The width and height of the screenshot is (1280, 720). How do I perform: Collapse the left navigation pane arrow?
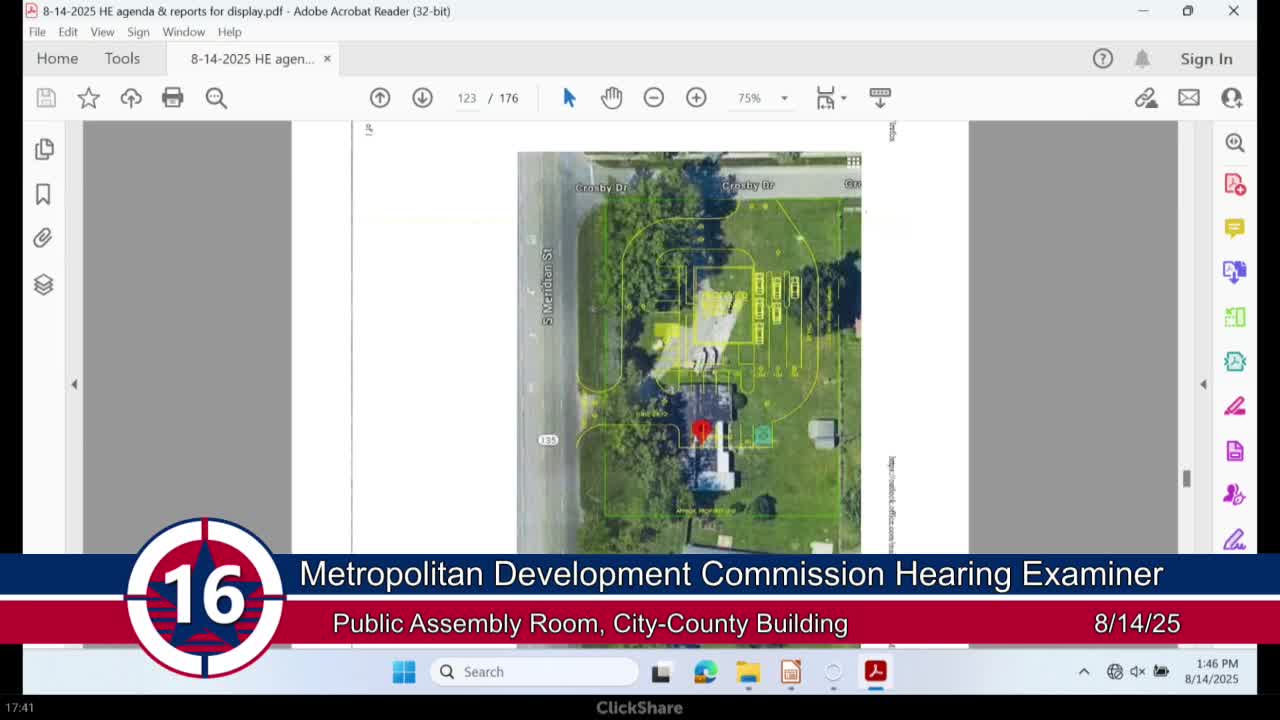point(74,384)
